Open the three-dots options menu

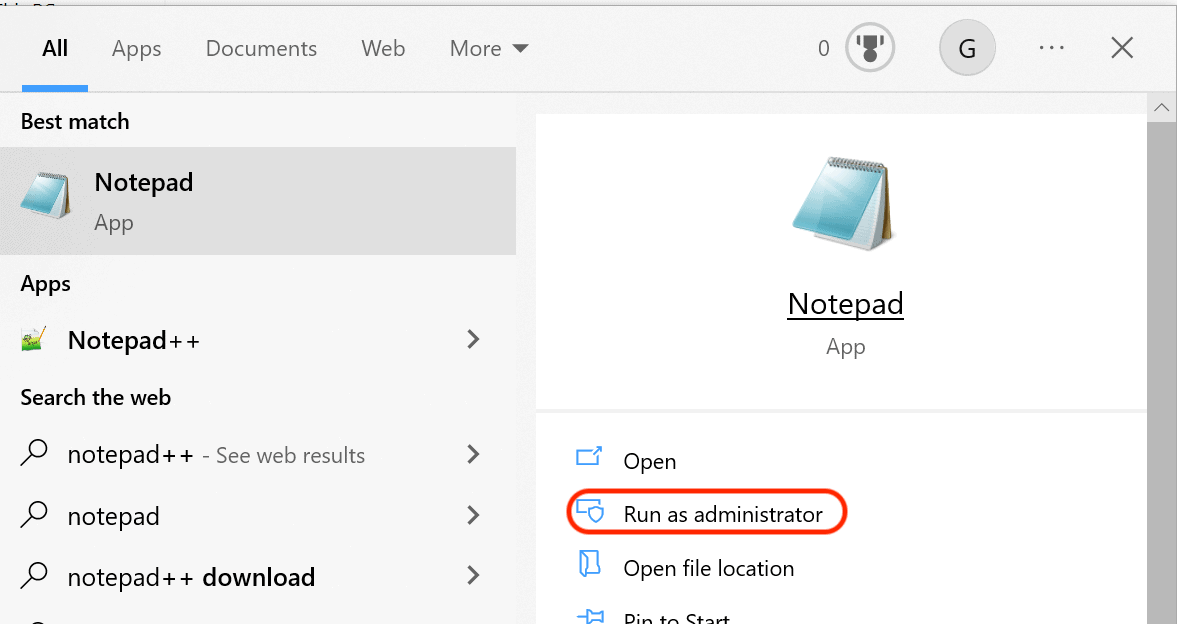[1051, 48]
